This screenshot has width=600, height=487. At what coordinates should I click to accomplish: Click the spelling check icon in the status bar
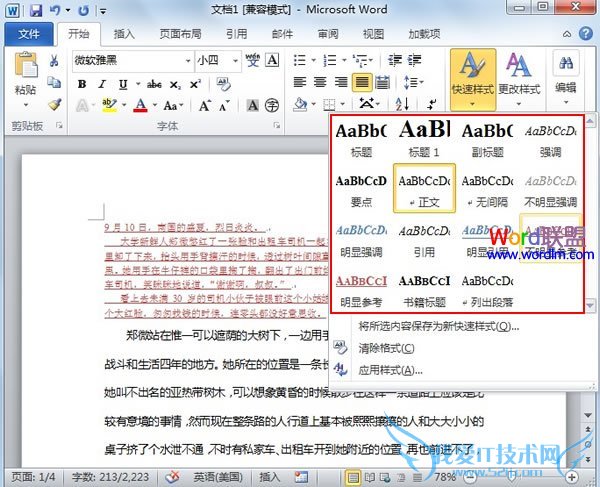pos(173,477)
